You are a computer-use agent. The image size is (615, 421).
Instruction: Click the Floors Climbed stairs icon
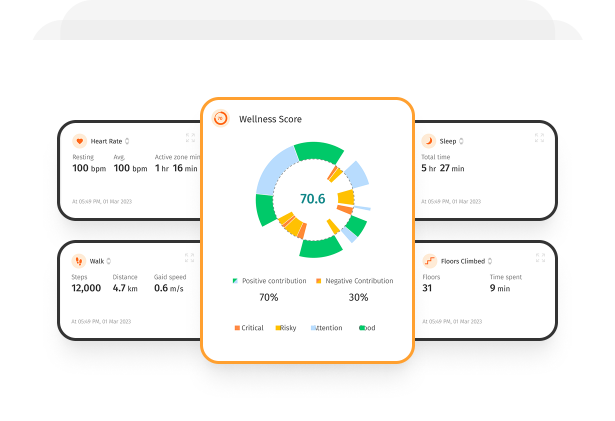(x=430, y=261)
